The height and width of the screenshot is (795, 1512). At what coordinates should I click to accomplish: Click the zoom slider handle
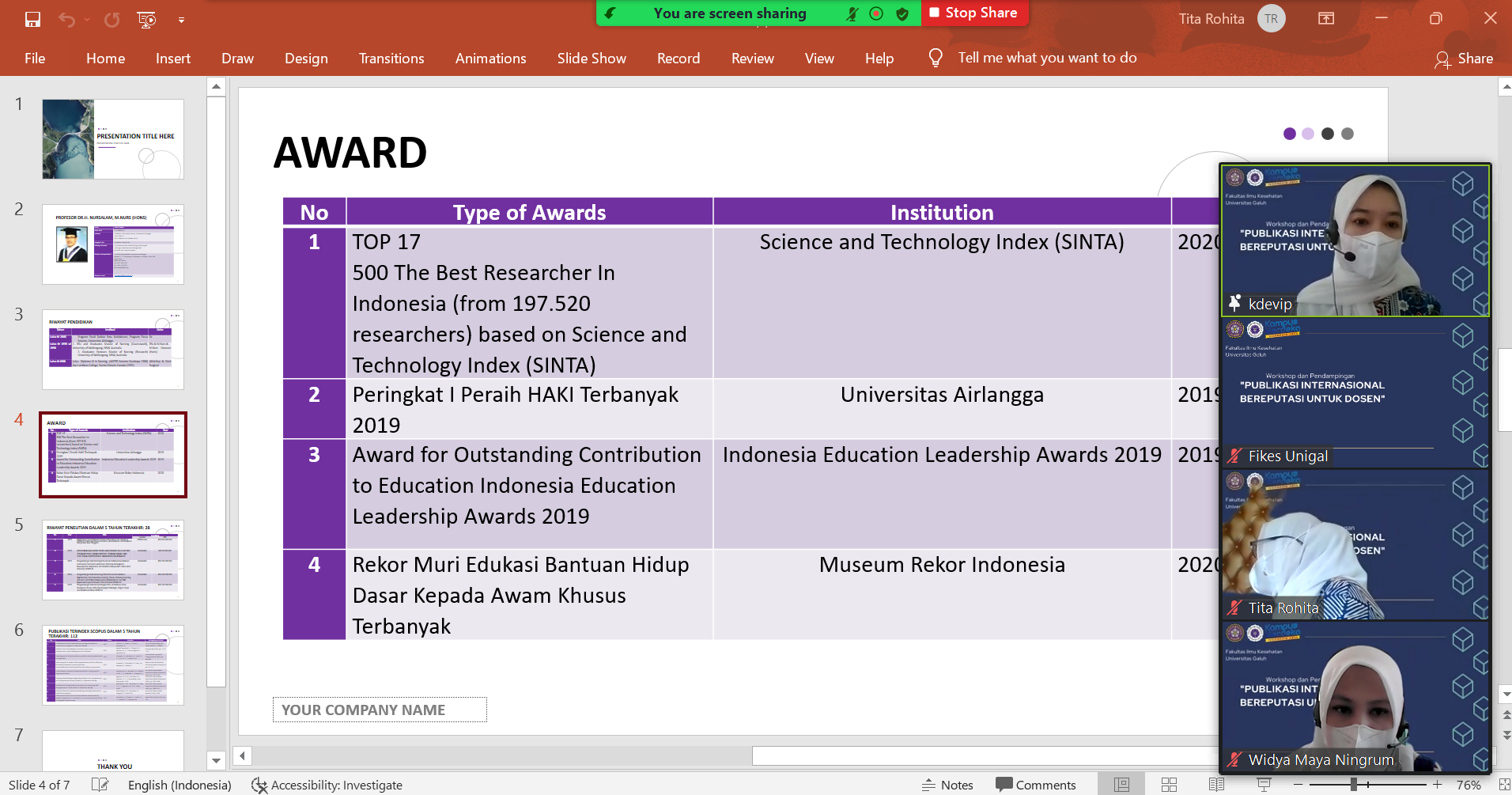pos(1354,785)
